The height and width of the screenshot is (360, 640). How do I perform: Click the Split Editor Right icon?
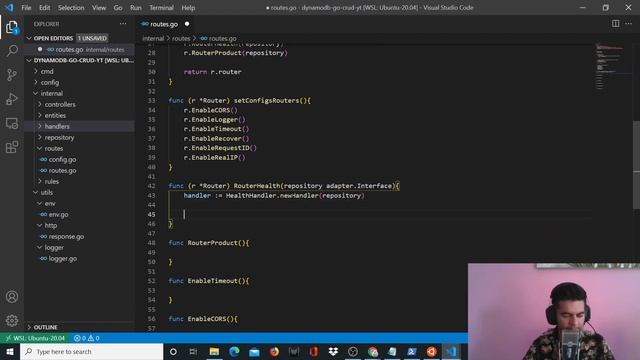615,24
